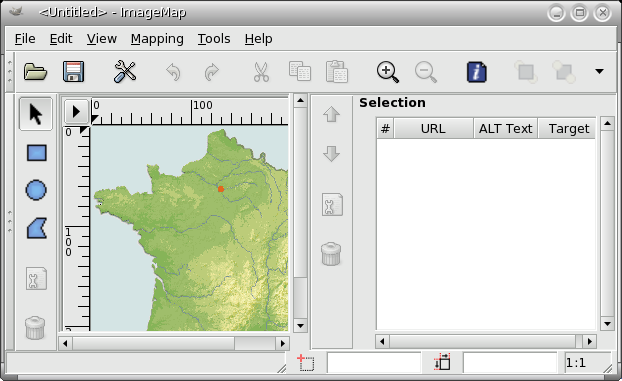Select the polygon area tool
Screen dimensions: 622x381
pyautogui.click(x=37, y=228)
